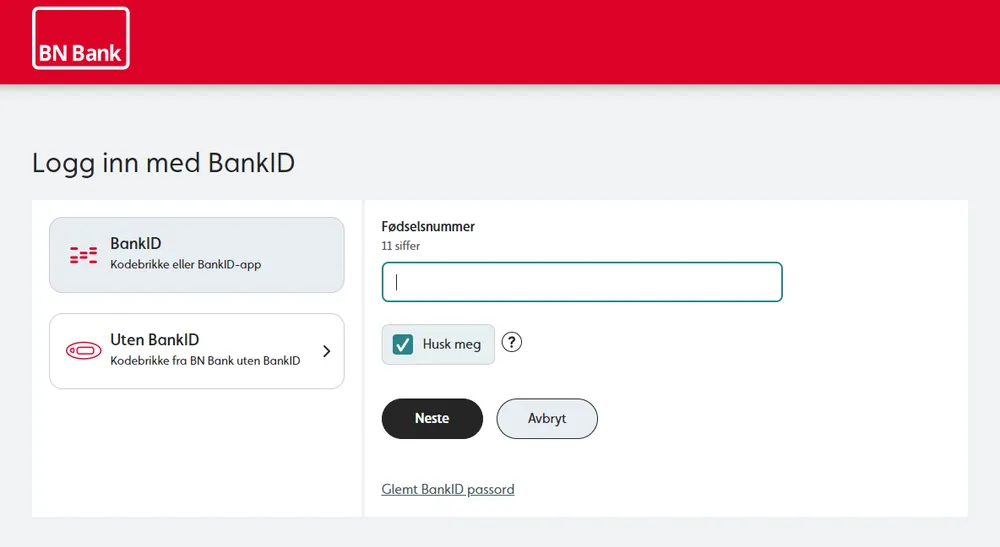This screenshot has width=1000, height=547.
Task: Click the Husk meg label text
Action: tap(452, 344)
